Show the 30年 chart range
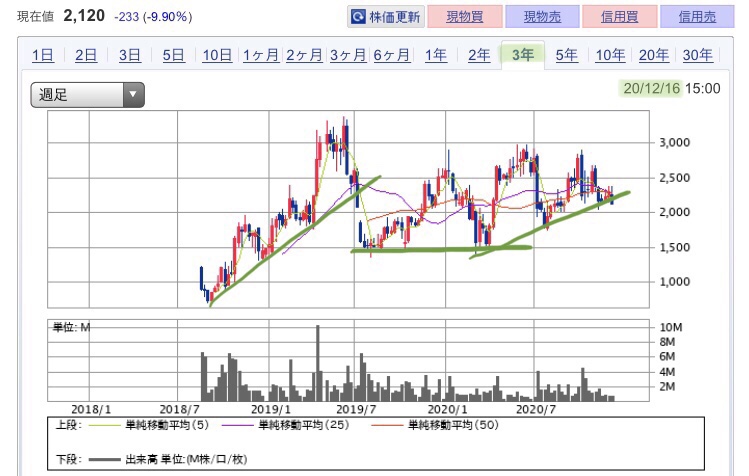Screen dimensions: 749x476 (697, 55)
